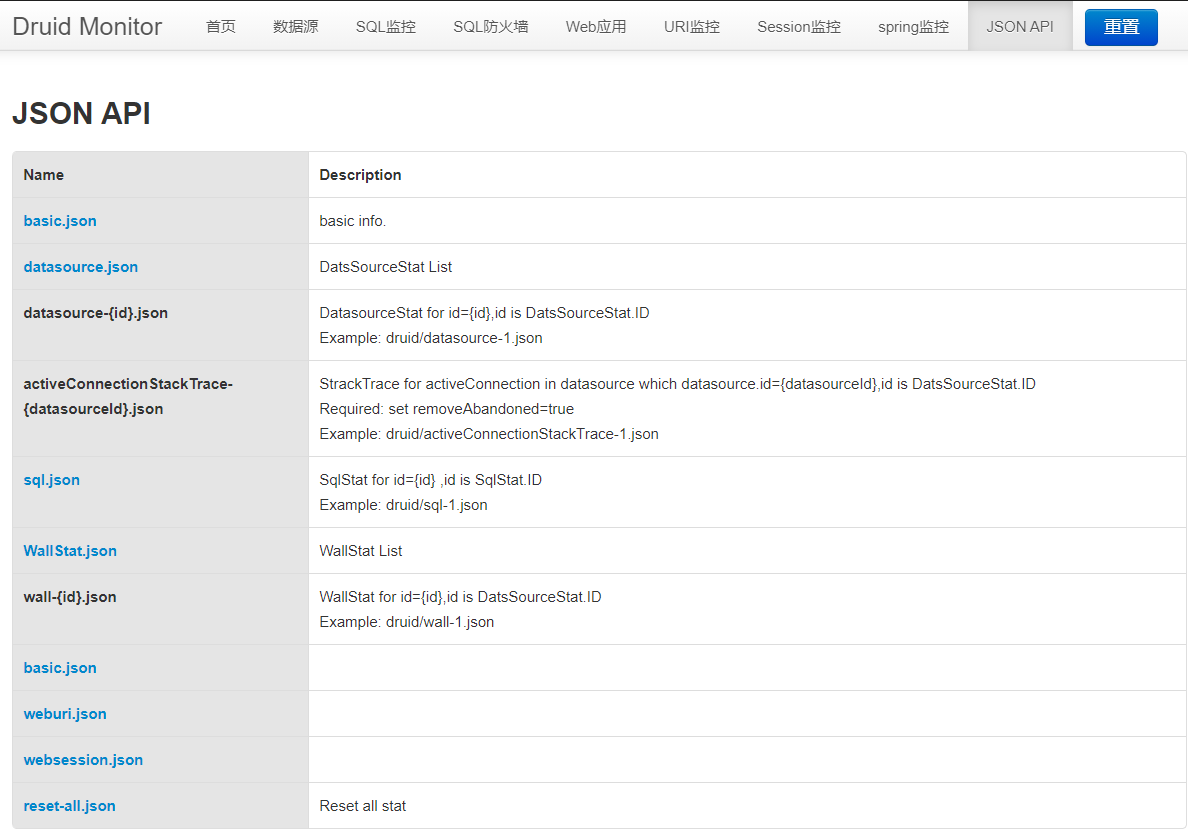
Task: Open the sql.json link
Action: coord(52,480)
